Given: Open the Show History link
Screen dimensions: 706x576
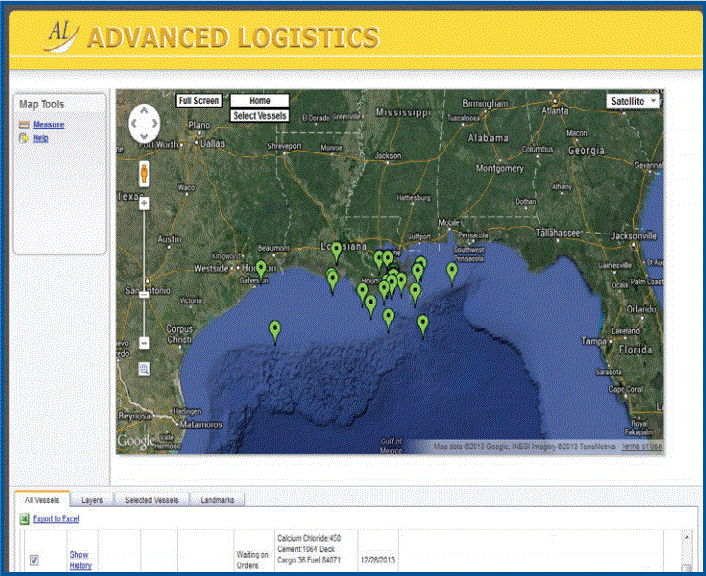Looking at the screenshot, I should (x=80, y=560).
